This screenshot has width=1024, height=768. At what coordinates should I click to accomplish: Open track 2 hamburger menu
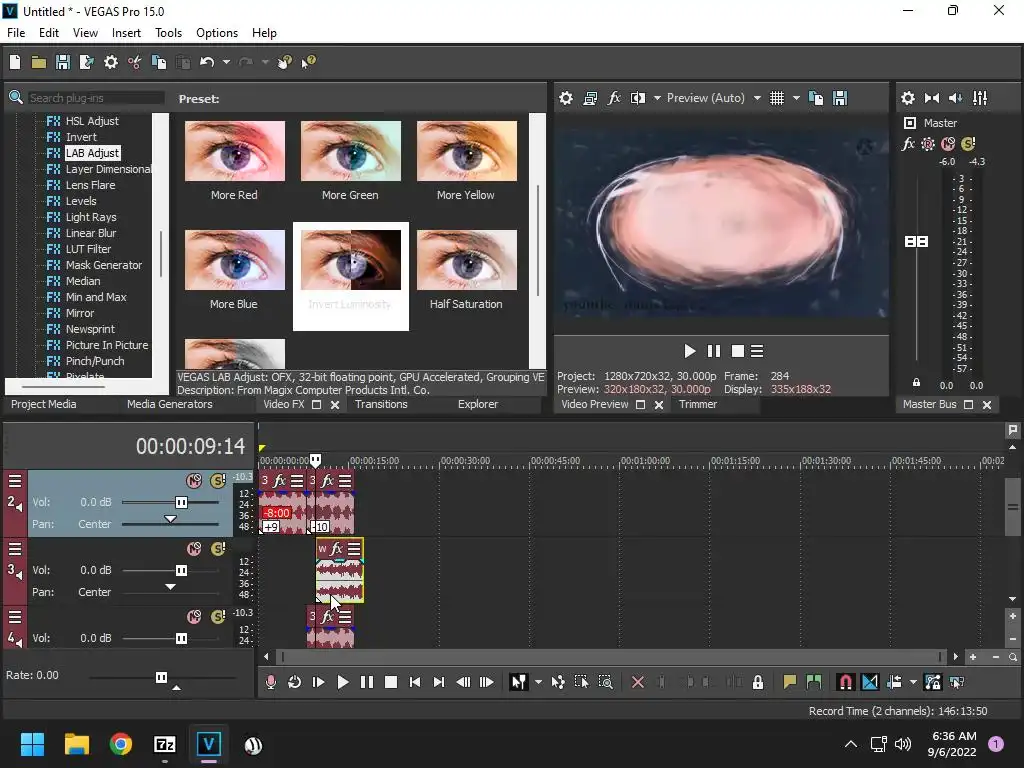coord(15,481)
